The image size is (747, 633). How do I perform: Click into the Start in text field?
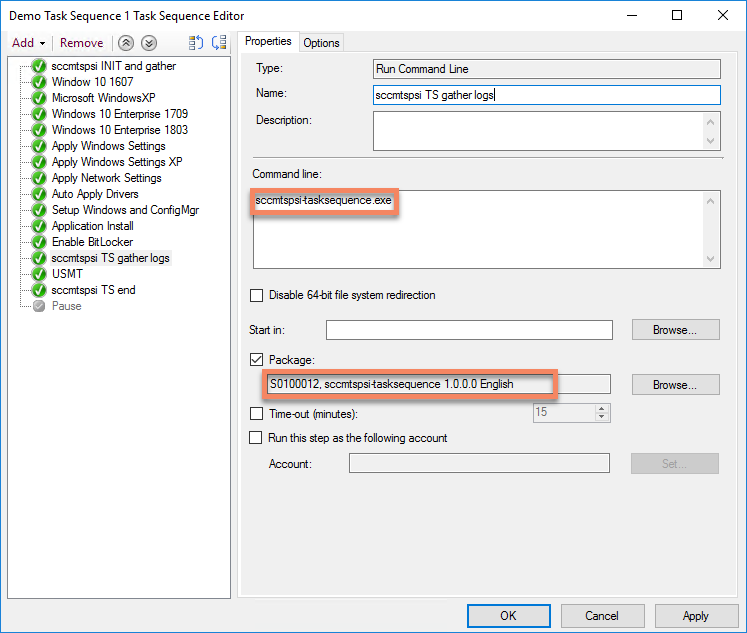469,330
